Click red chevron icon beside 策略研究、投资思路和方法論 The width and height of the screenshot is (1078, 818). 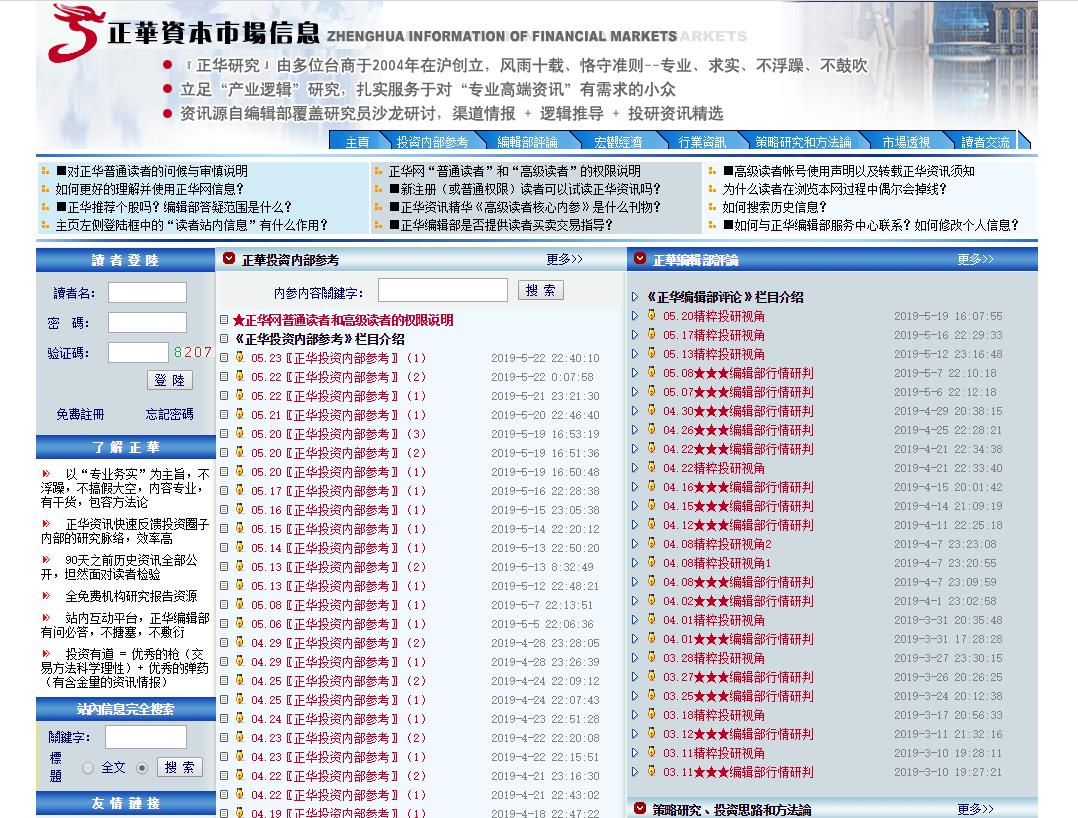coord(640,808)
